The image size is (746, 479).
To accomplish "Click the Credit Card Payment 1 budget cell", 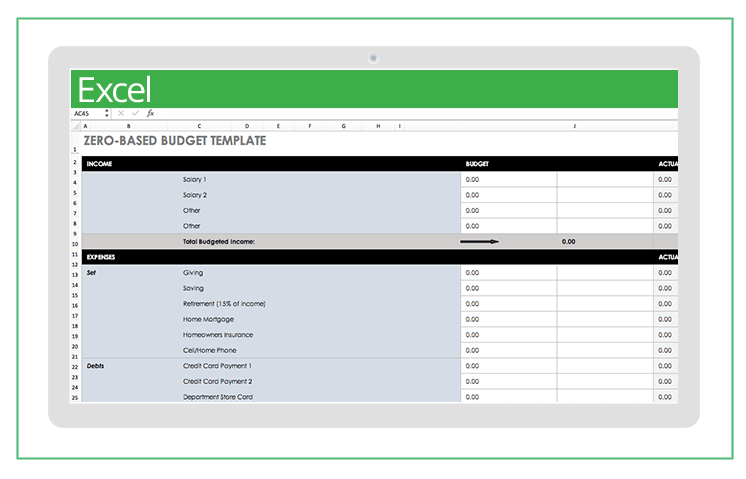I will pyautogui.click(x=508, y=366).
